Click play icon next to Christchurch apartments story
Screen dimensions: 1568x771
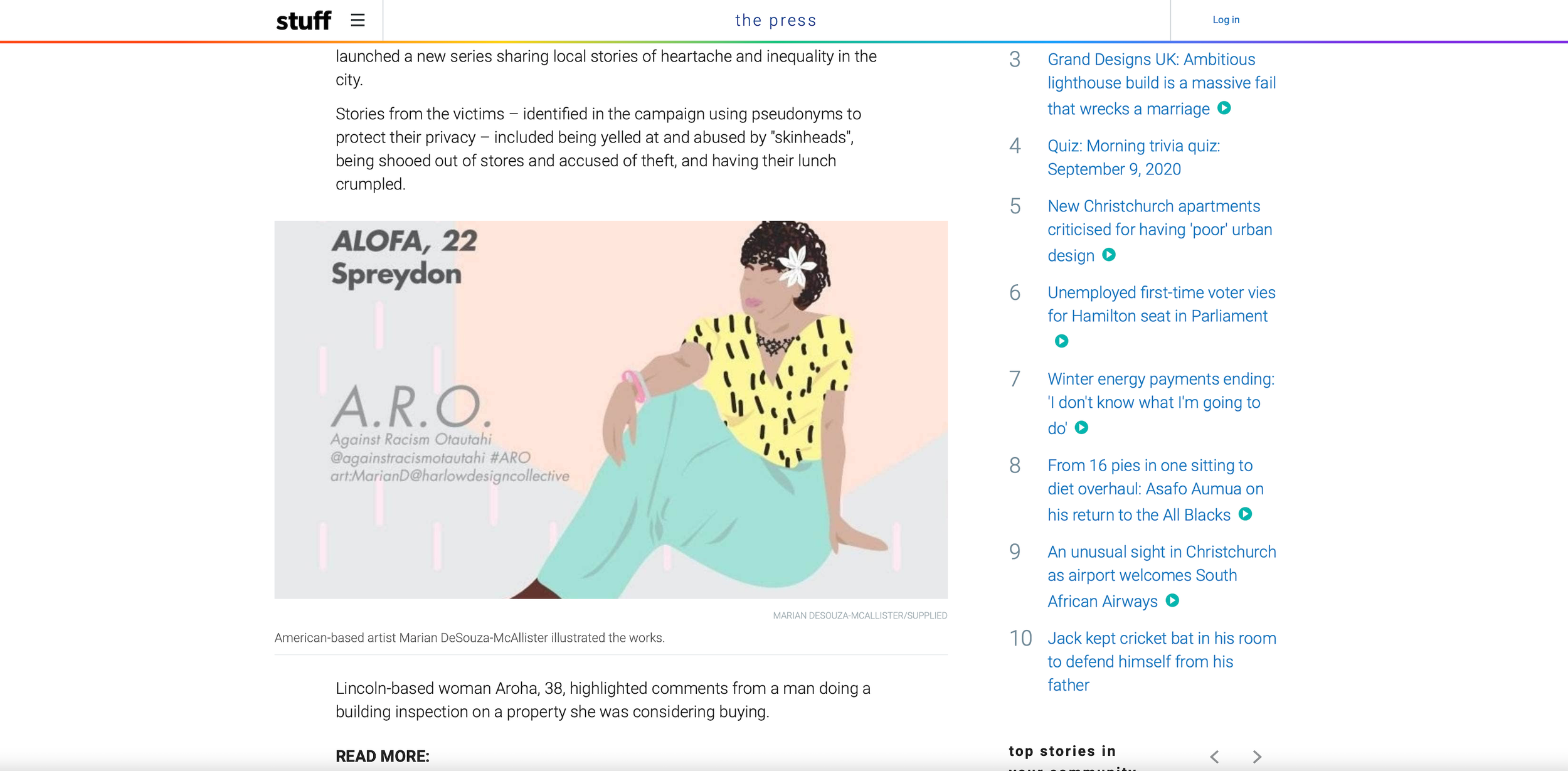coord(1109,255)
